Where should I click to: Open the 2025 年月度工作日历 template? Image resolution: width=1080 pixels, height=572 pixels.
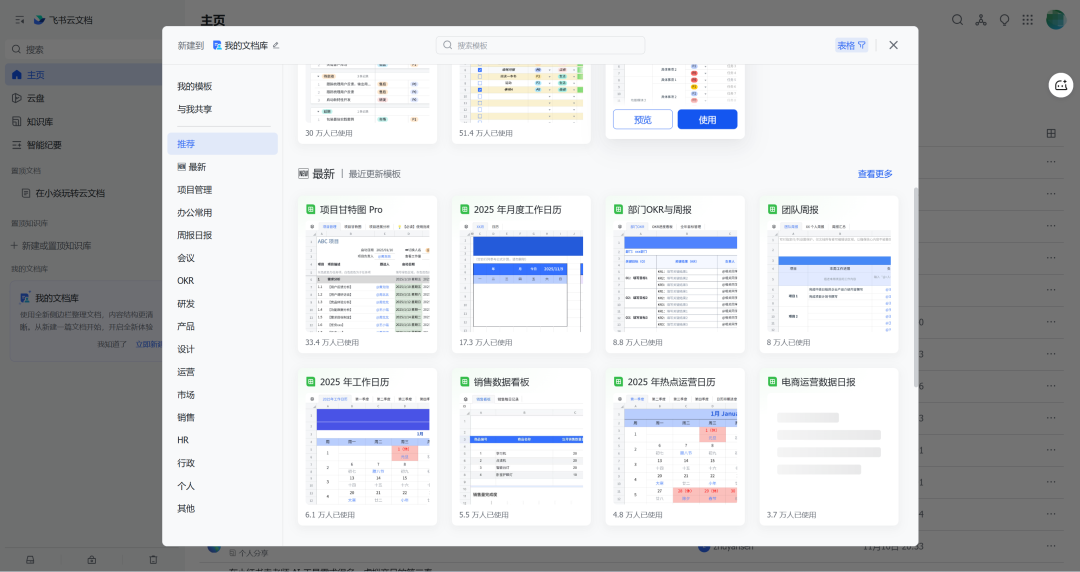[x=521, y=274]
